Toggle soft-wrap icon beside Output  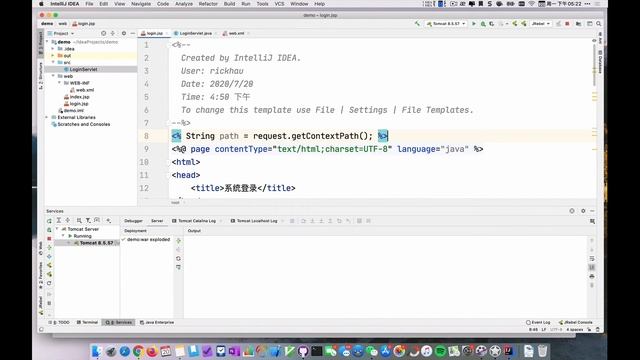coord(592,258)
